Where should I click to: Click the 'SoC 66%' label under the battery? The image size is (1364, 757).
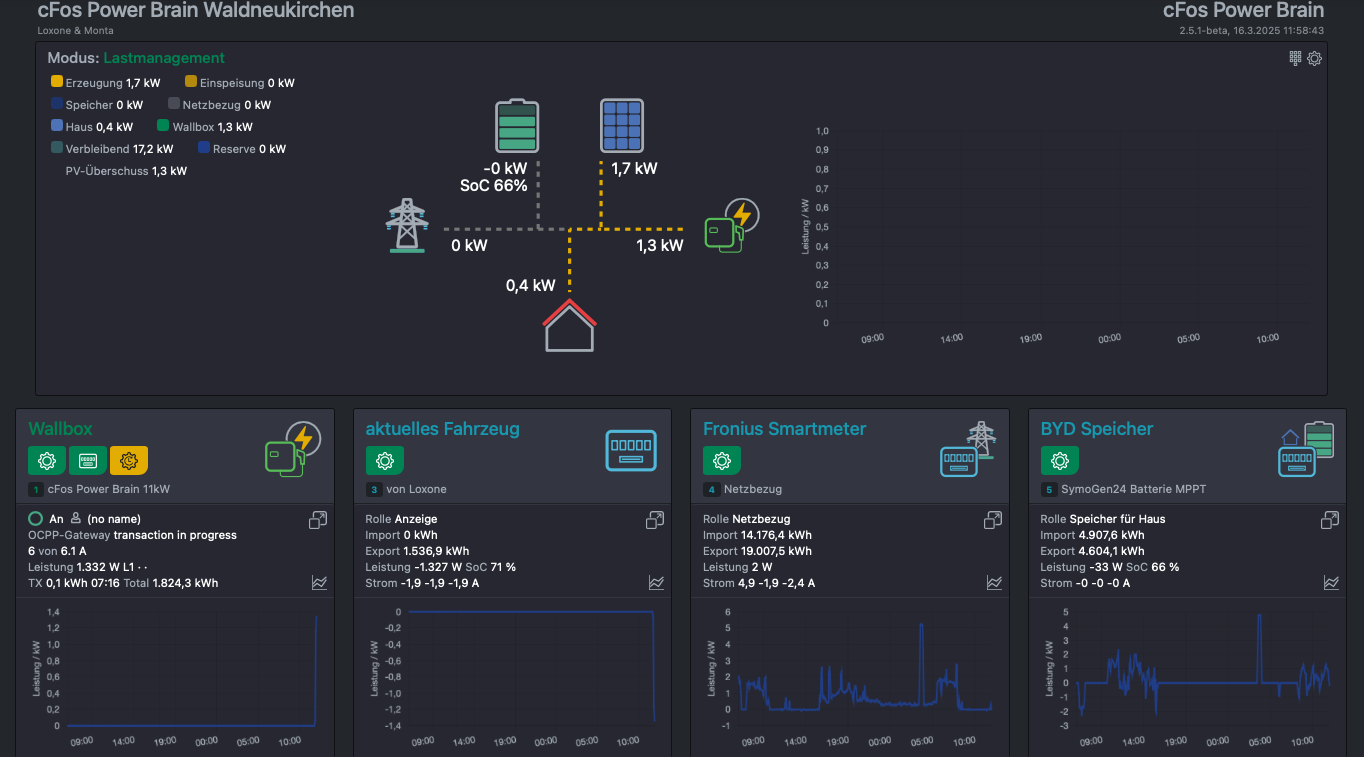click(x=494, y=186)
